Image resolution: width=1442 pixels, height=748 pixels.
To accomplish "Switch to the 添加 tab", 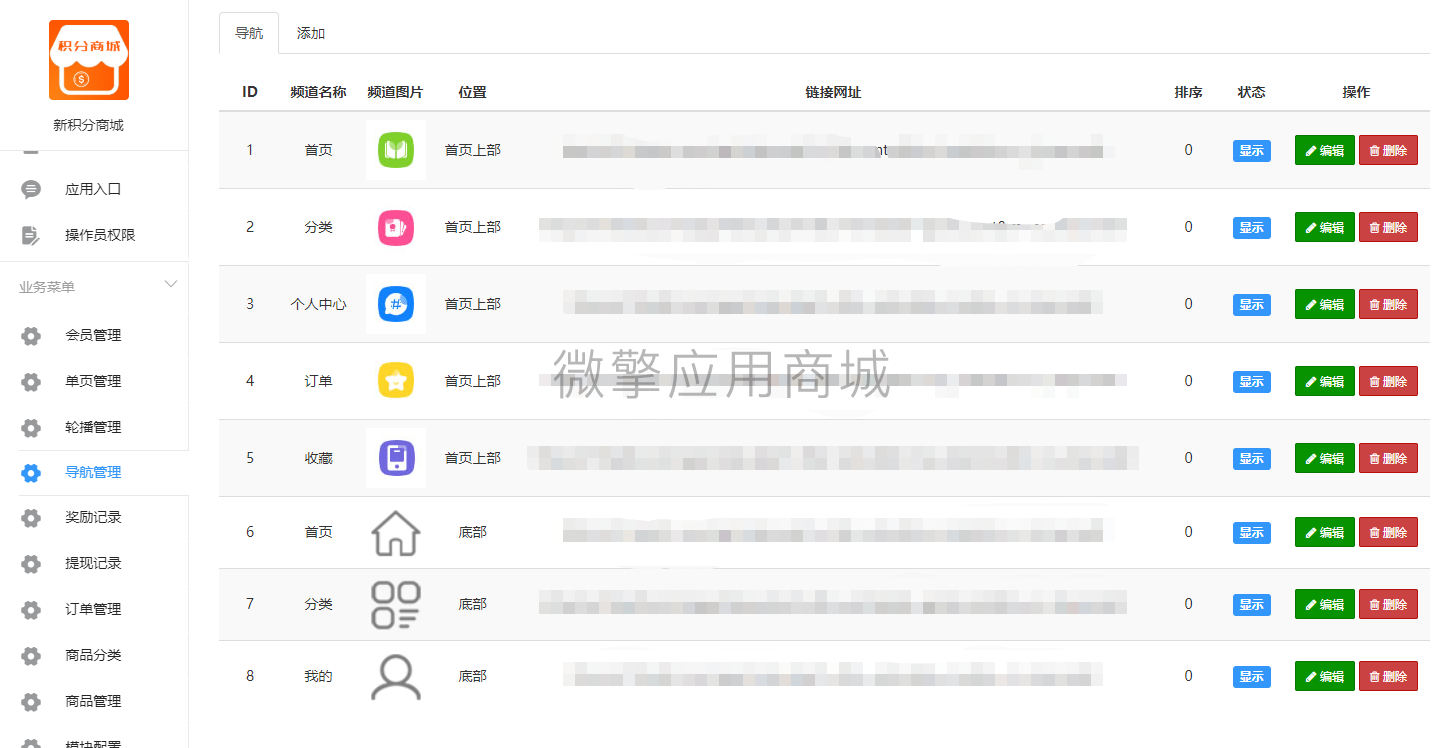I will point(311,33).
